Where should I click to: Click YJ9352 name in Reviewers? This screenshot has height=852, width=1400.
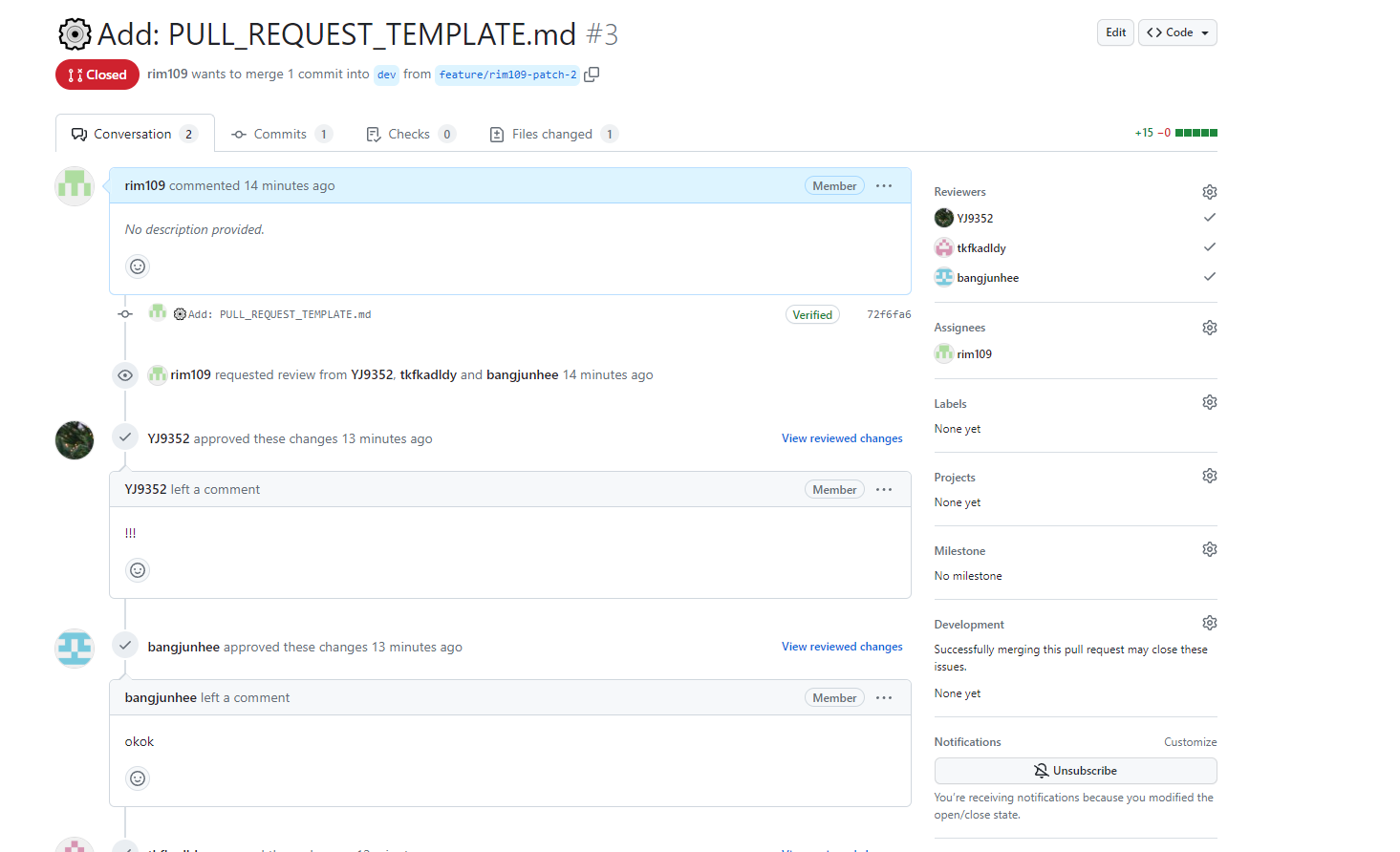975,218
